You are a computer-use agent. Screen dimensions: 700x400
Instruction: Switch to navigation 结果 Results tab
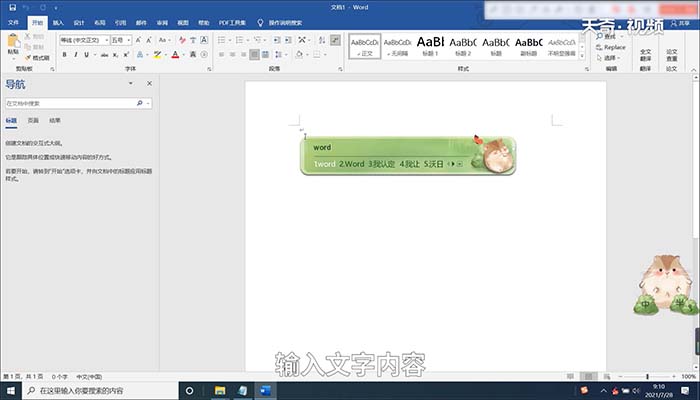[x=54, y=121]
